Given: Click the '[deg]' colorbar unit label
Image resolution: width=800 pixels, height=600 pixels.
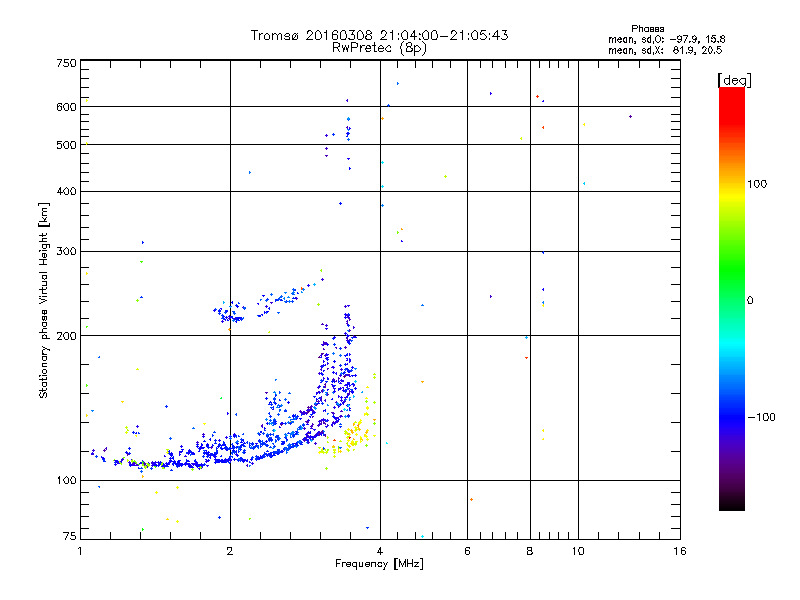Looking at the screenshot, I should click(734, 80).
